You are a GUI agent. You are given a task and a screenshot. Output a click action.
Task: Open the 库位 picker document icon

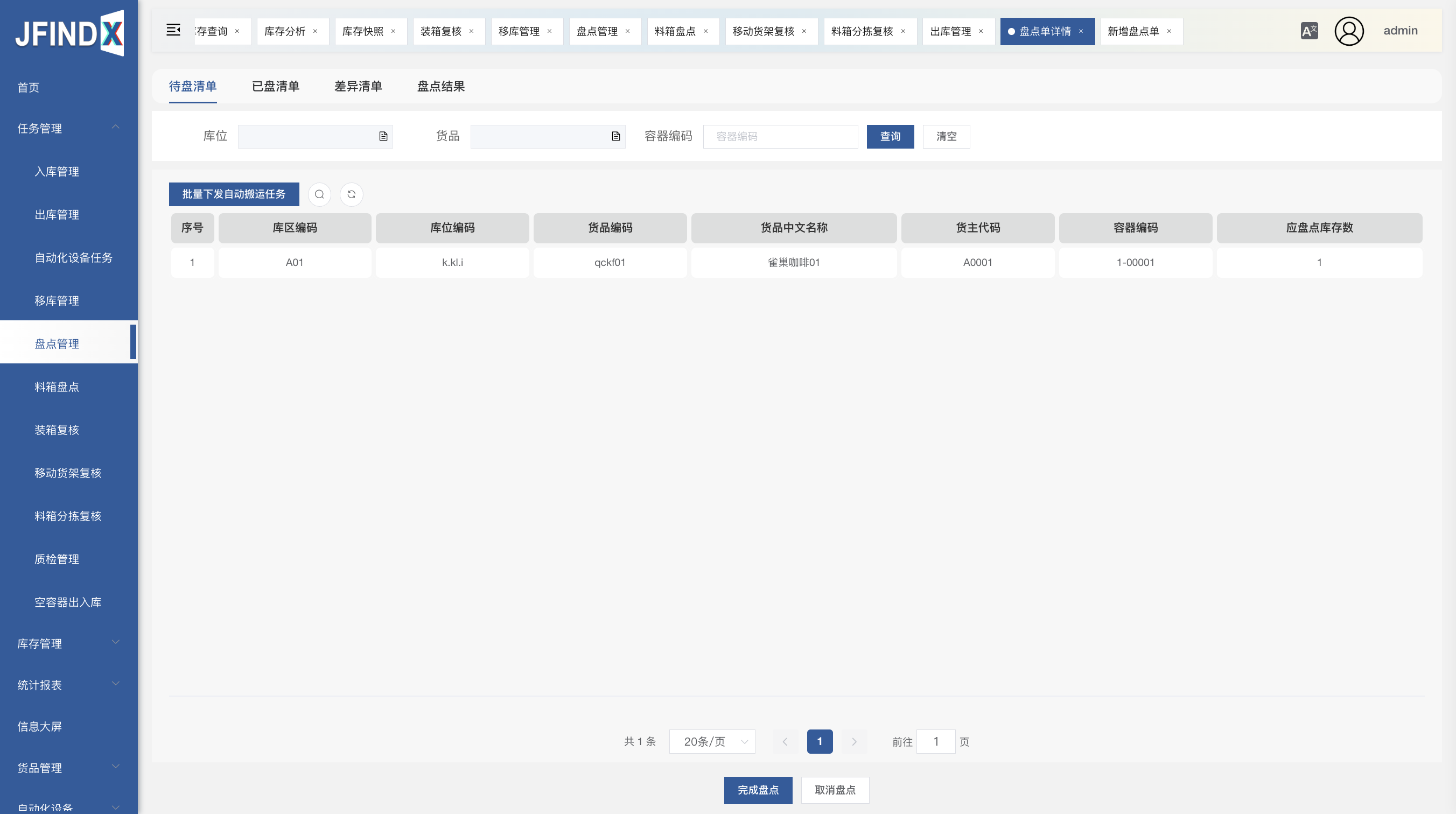pyautogui.click(x=383, y=136)
